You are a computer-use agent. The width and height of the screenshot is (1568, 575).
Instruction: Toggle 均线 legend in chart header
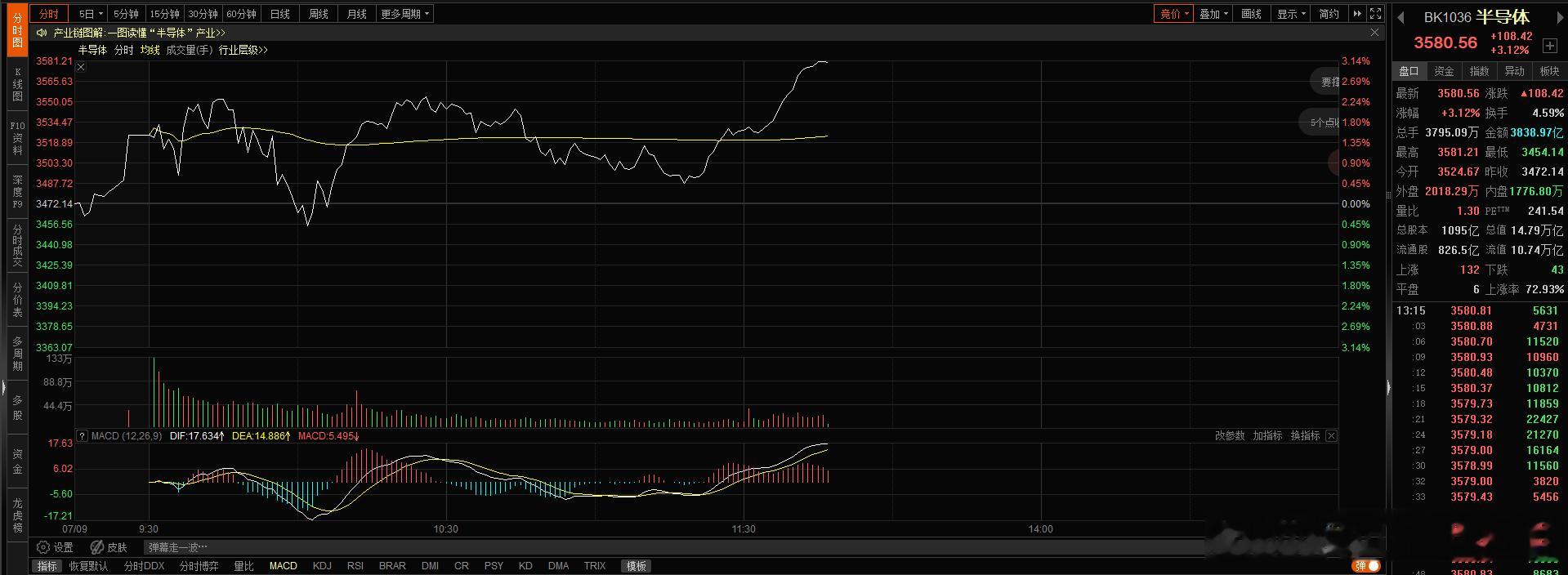150,50
